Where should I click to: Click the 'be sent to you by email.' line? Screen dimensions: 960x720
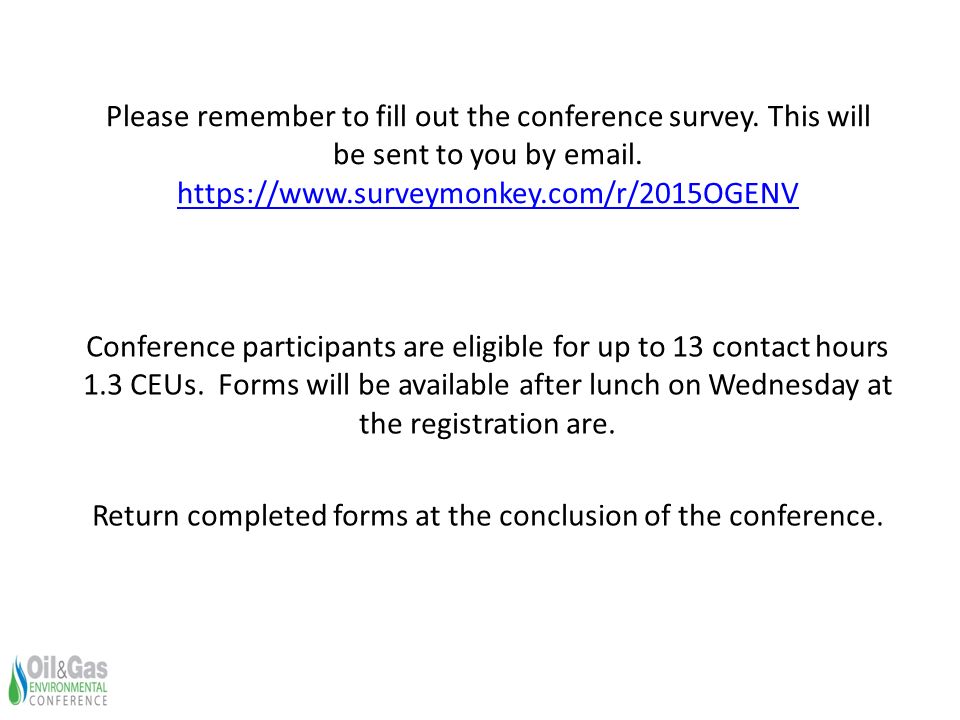[x=487, y=154]
